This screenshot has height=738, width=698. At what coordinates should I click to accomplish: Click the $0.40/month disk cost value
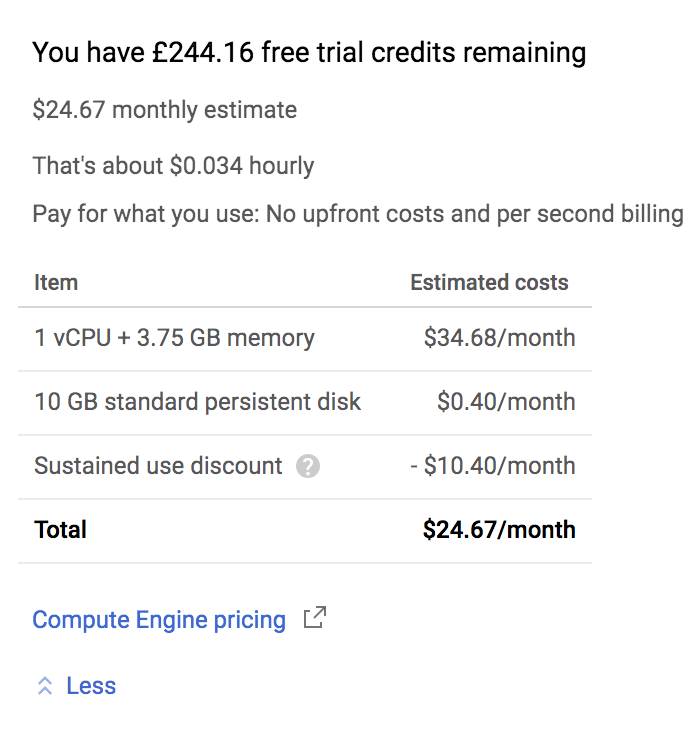tap(506, 402)
